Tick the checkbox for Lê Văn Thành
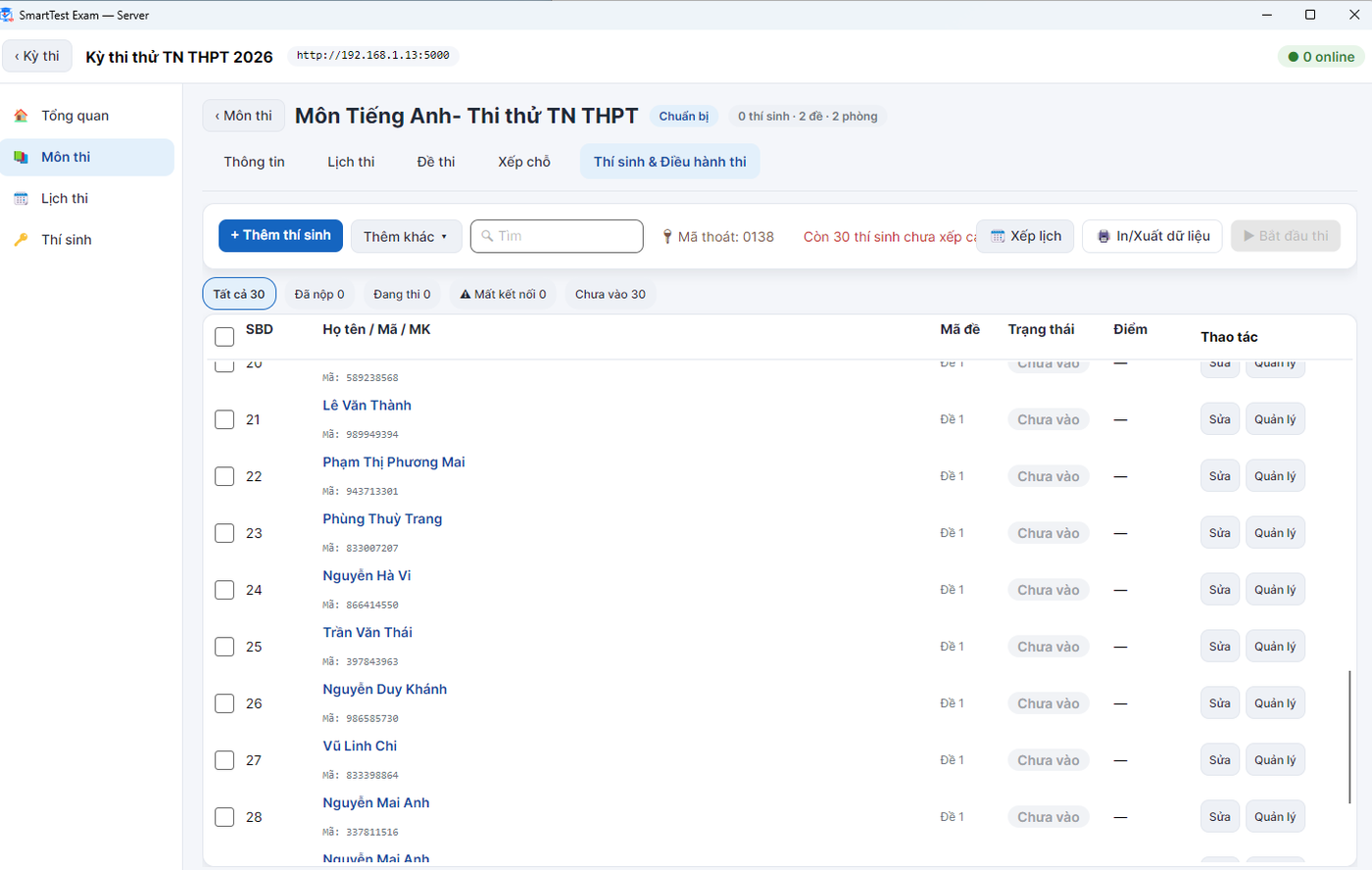The image size is (1372, 870). point(224,419)
